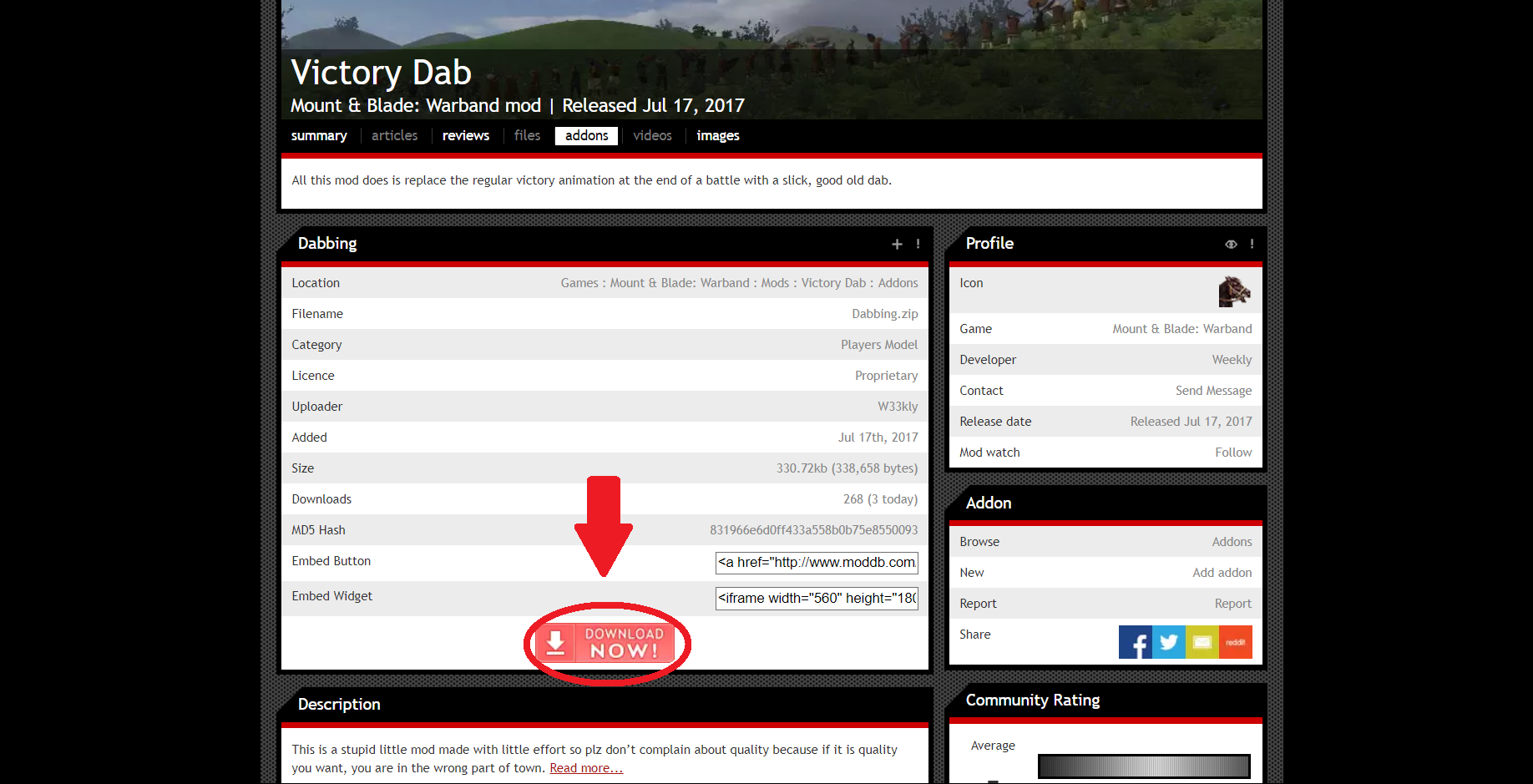The width and height of the screenshot is (1533, 784).
Task: Click the added date Jul 17th, 2017
Action: coord(878,438)
